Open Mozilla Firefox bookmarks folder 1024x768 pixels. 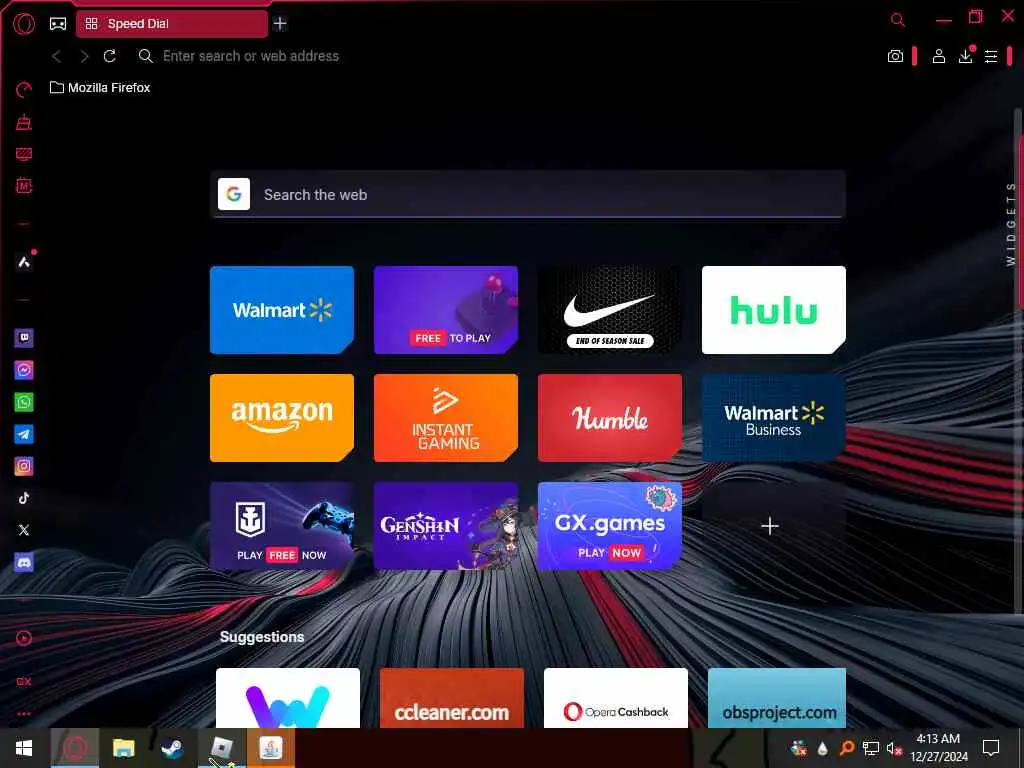(x=100, y=88)
